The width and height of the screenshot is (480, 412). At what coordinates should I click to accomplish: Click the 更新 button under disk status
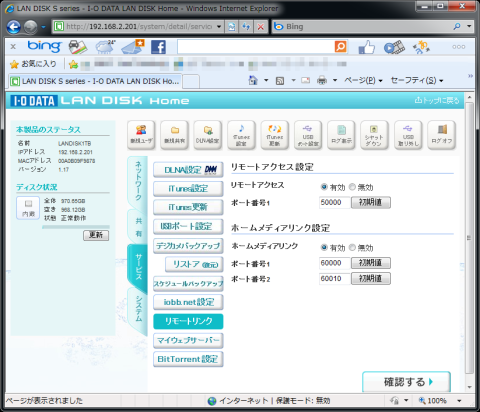click(96, 235)
